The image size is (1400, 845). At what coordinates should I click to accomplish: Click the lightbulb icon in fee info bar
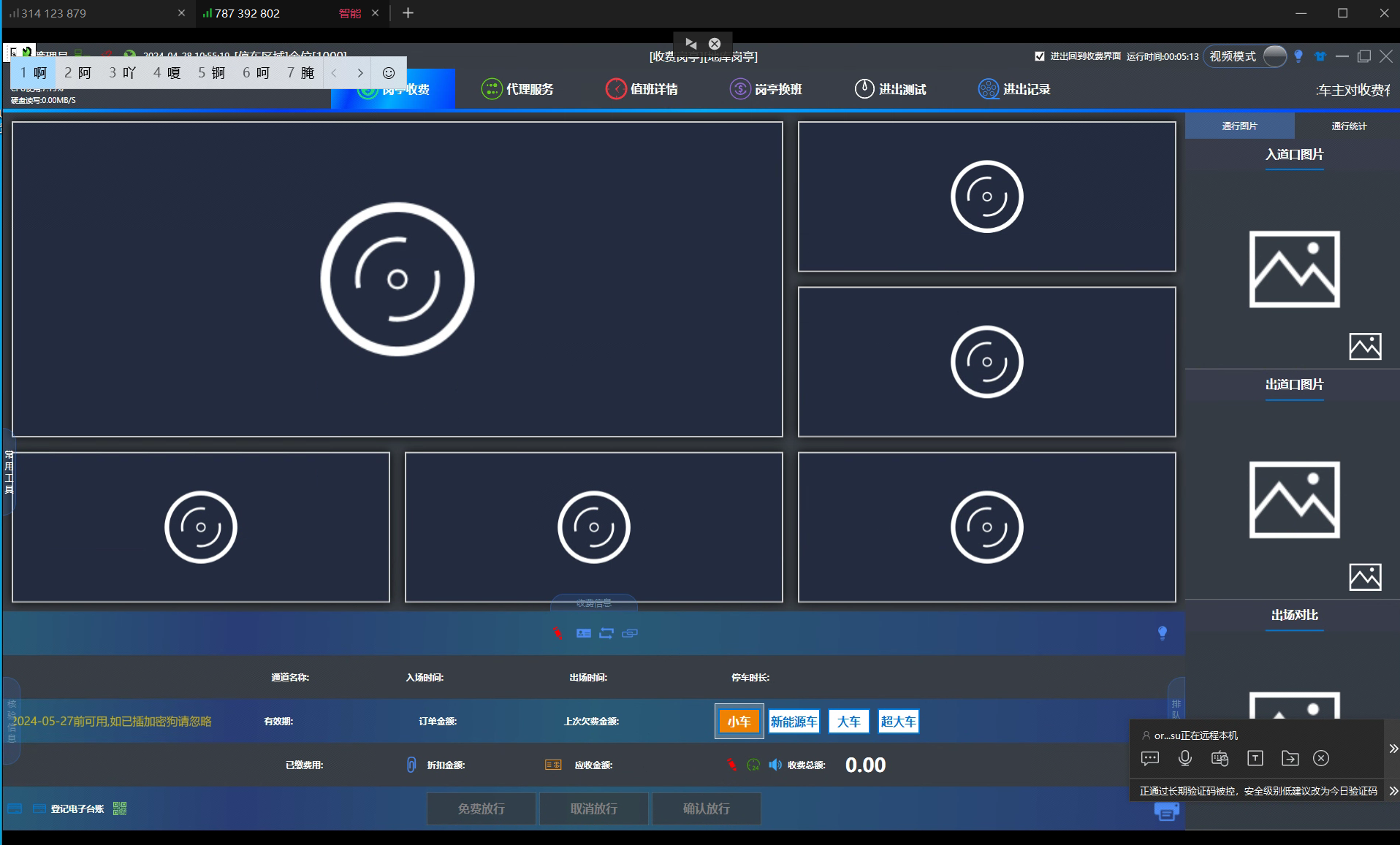click(x=1163, y=633)
